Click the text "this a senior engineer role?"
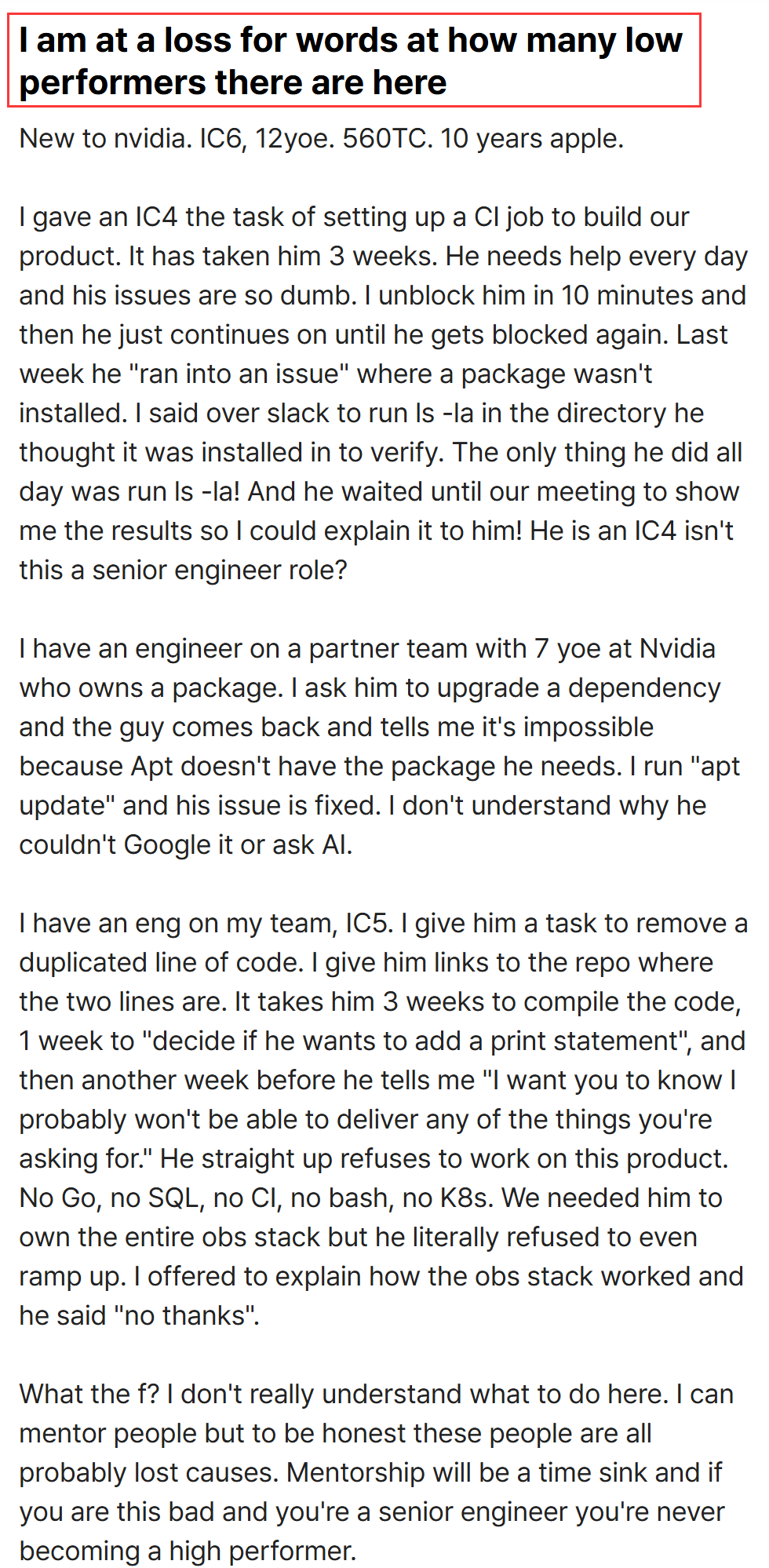The height and width of the screenshot is (1568, 769). (183, 571)
